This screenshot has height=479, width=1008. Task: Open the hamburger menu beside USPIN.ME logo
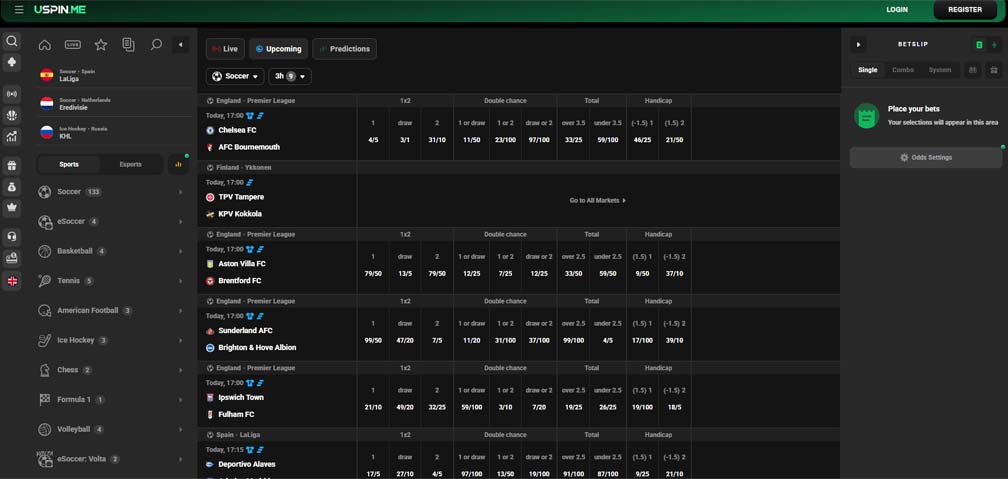tap(19, 10)
